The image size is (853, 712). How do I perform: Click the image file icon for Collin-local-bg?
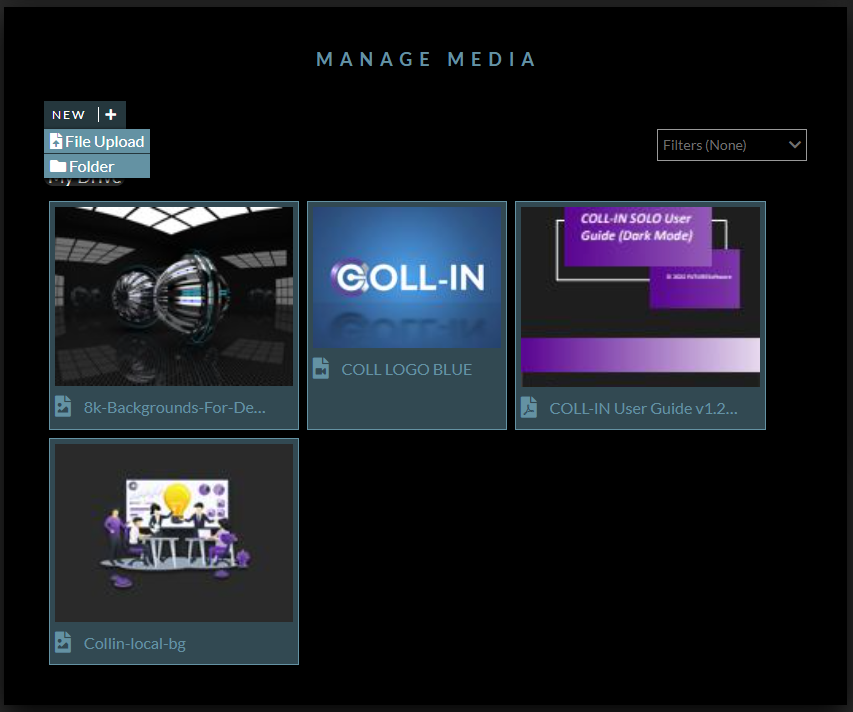tap(63, 643)
